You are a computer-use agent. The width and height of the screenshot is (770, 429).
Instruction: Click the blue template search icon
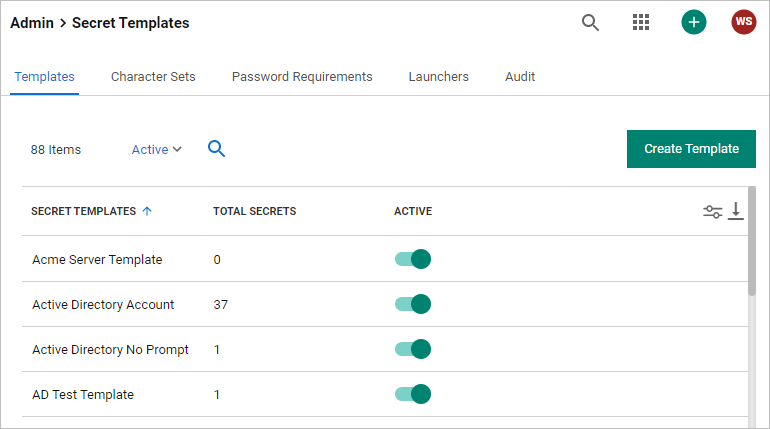(216, 149)
